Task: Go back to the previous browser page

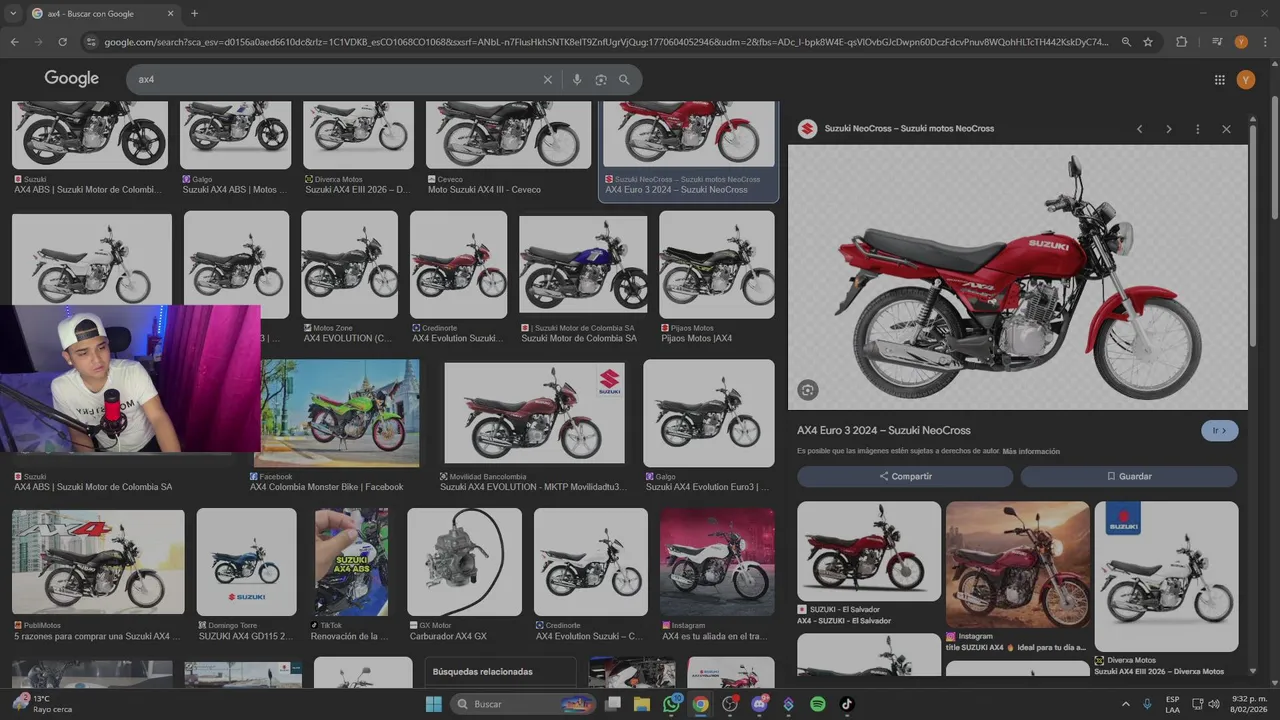Action: pyautogui.click(x=14, y=42)
